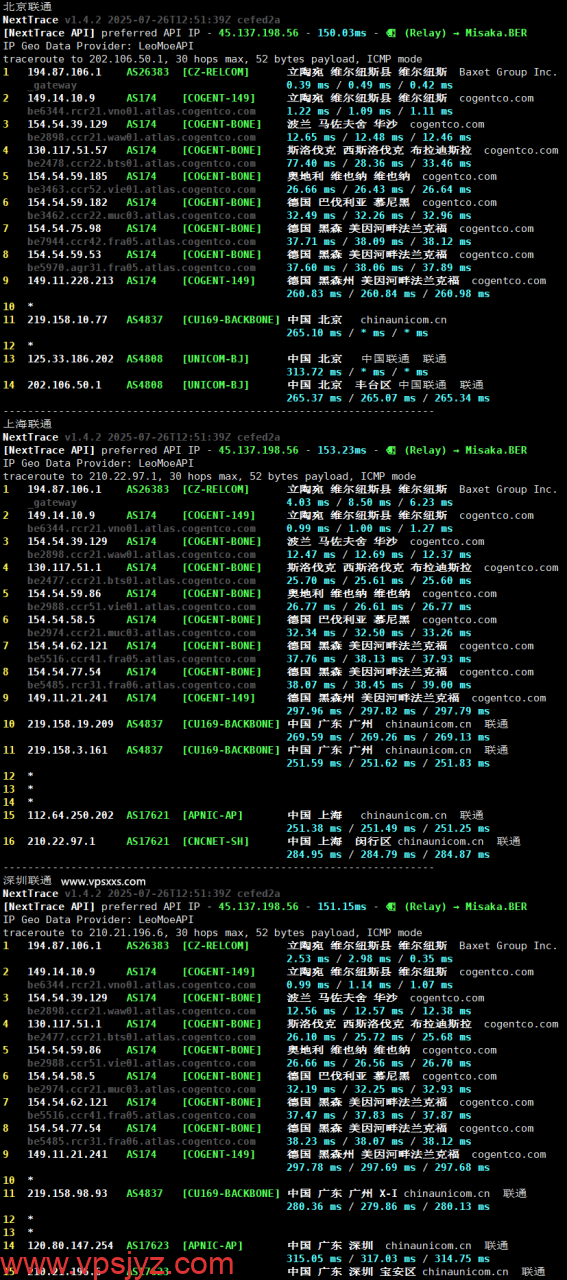Click IP address 219.158.19.209
Viewport: 567px width, 1280px height.
(x=70, y=724)
